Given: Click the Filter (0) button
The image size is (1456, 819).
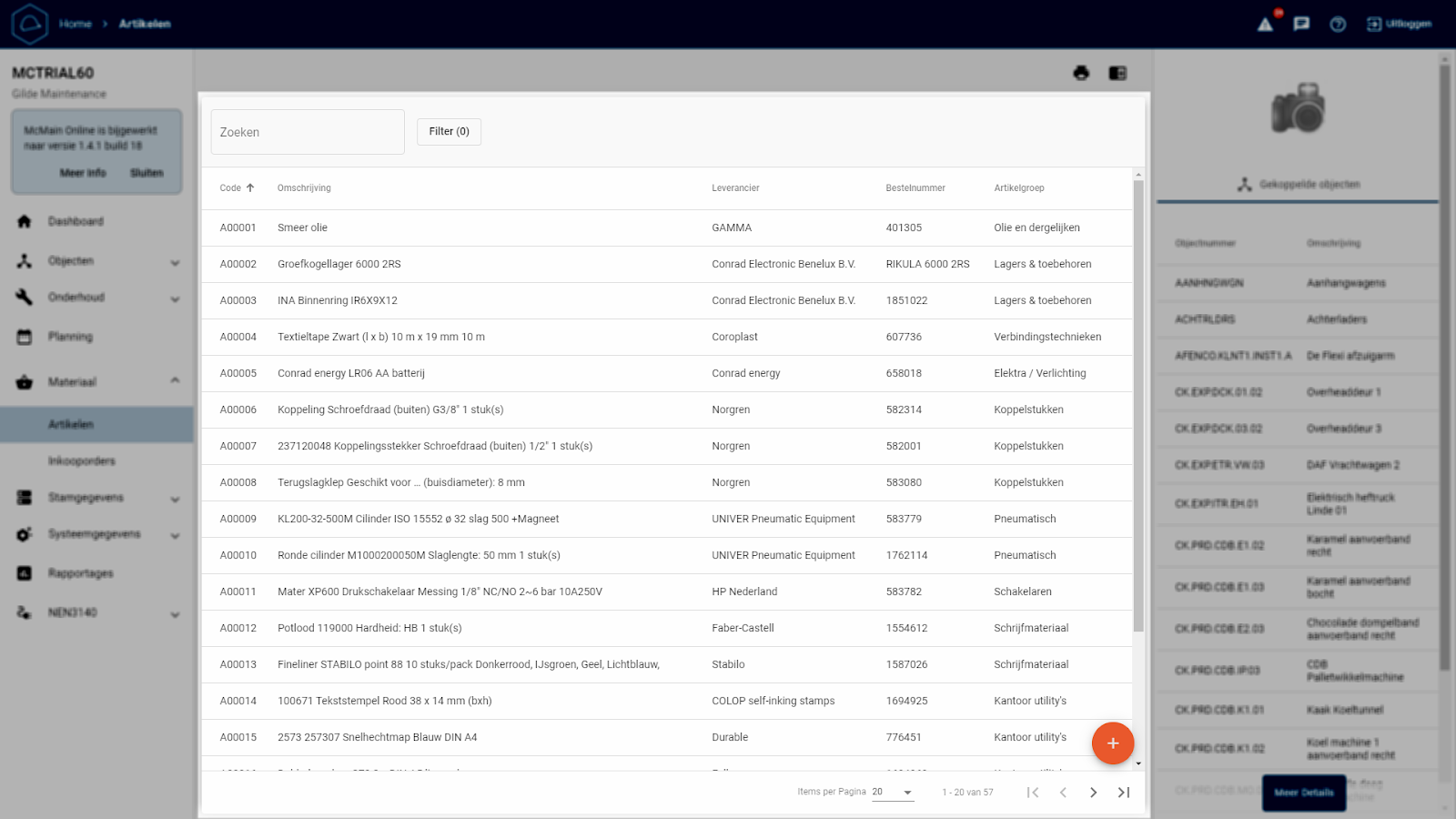Looking at the screenshot, I should [449, 132].
